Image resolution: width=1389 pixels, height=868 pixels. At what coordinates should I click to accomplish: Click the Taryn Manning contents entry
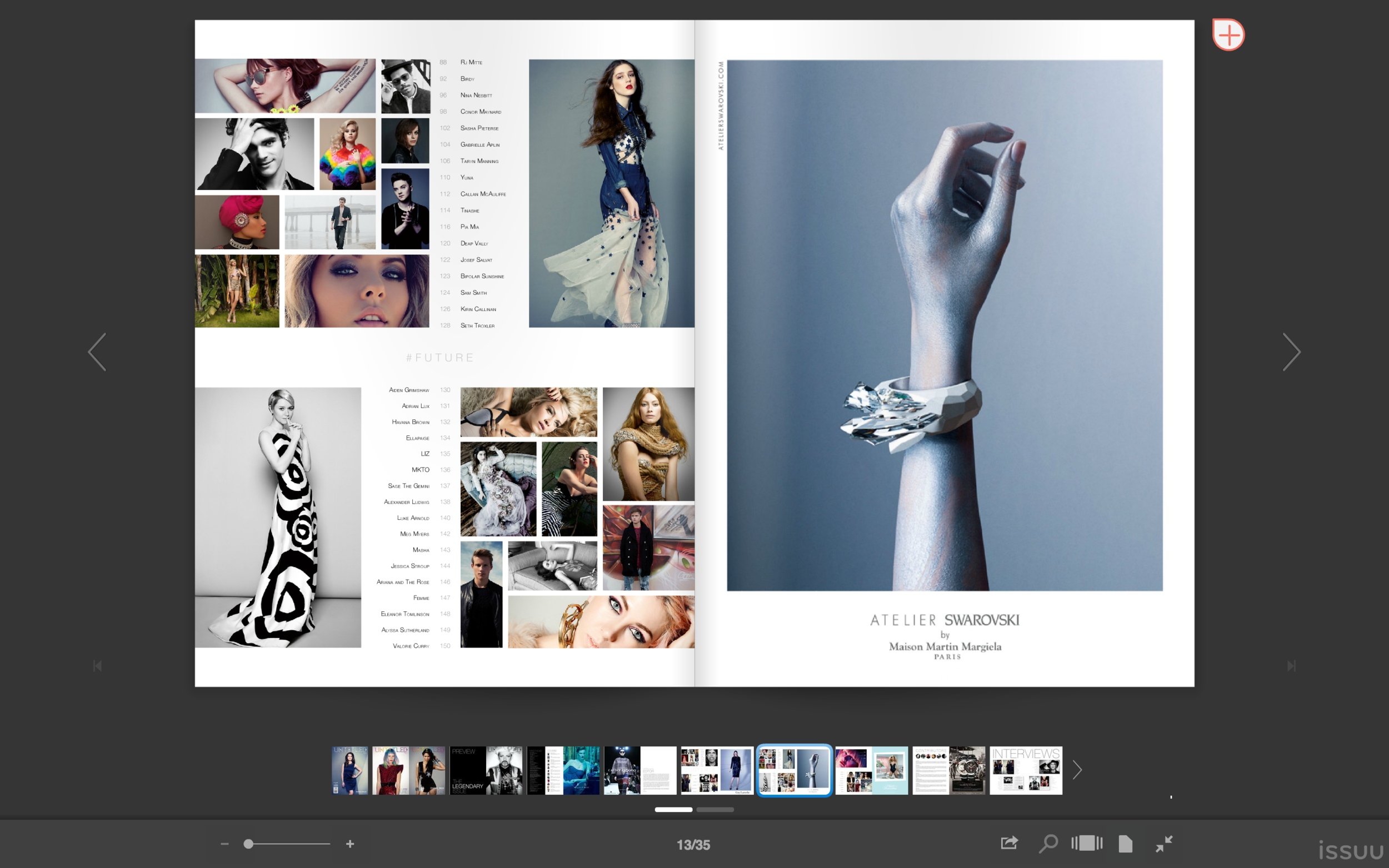pos(479,160)
